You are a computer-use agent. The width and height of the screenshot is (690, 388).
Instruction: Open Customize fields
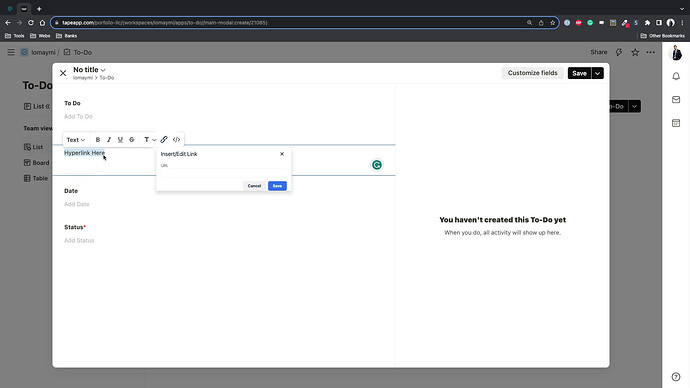point(532,73)
